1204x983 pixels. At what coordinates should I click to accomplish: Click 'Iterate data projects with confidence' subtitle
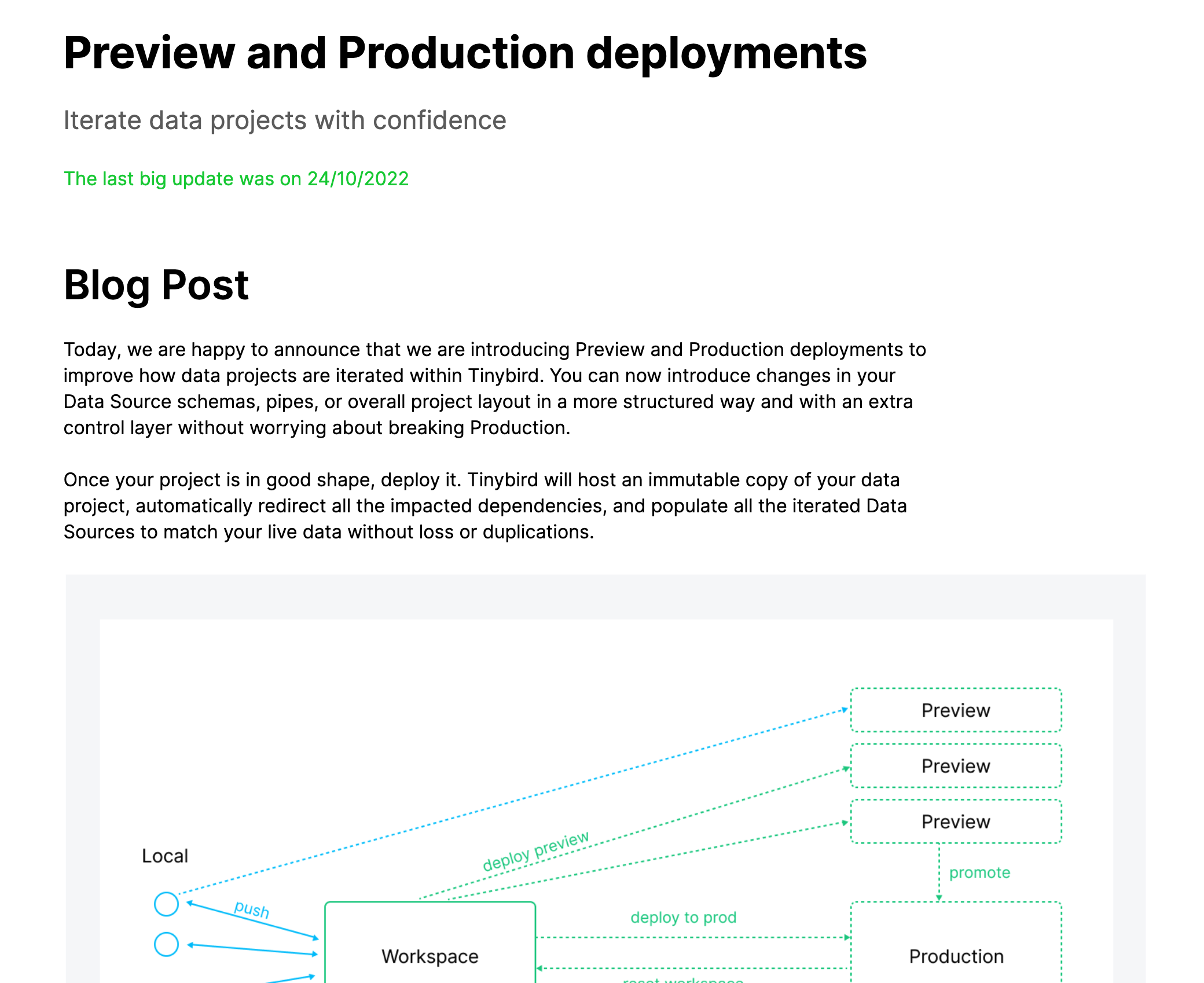point(285,120)
